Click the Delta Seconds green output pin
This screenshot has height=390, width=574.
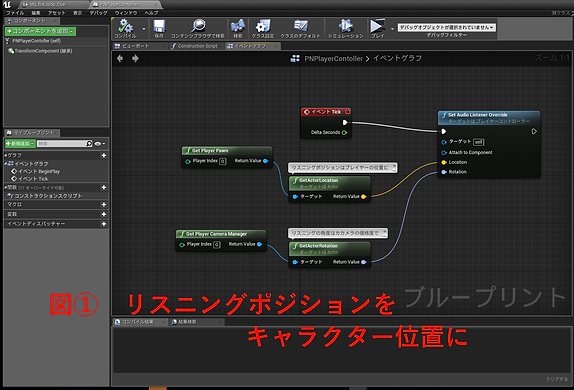point(344,133)
